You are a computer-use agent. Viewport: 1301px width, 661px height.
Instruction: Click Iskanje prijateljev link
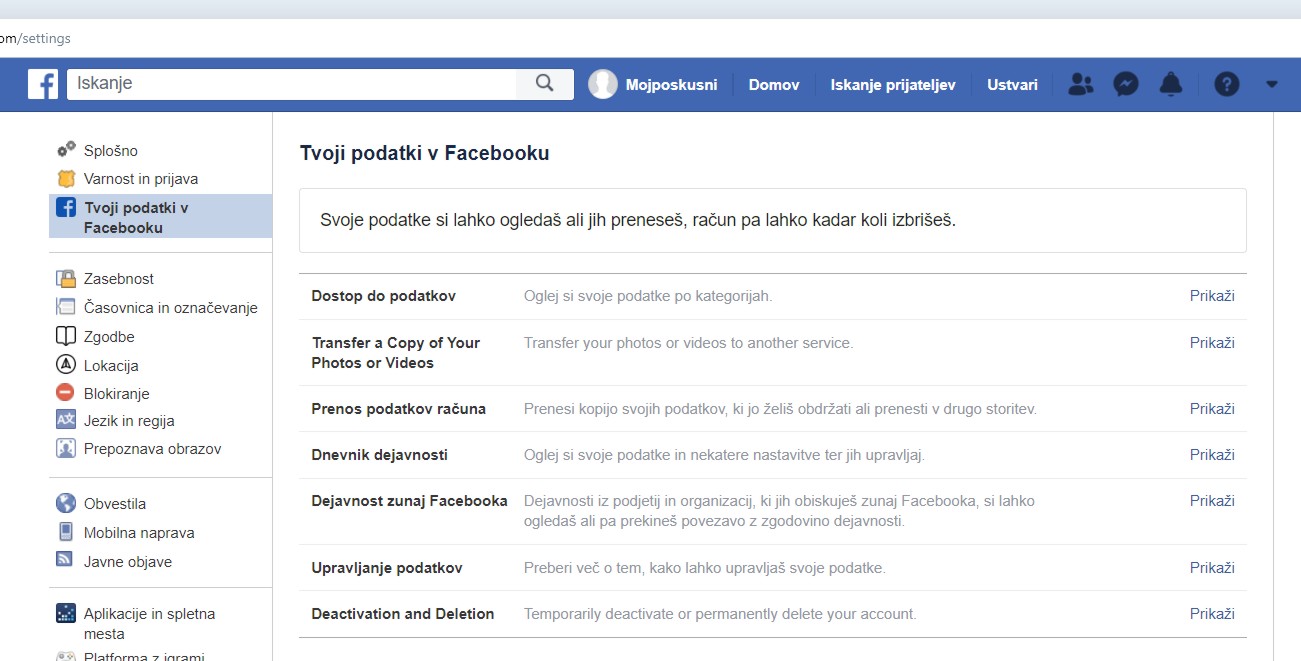click(892, 85)
